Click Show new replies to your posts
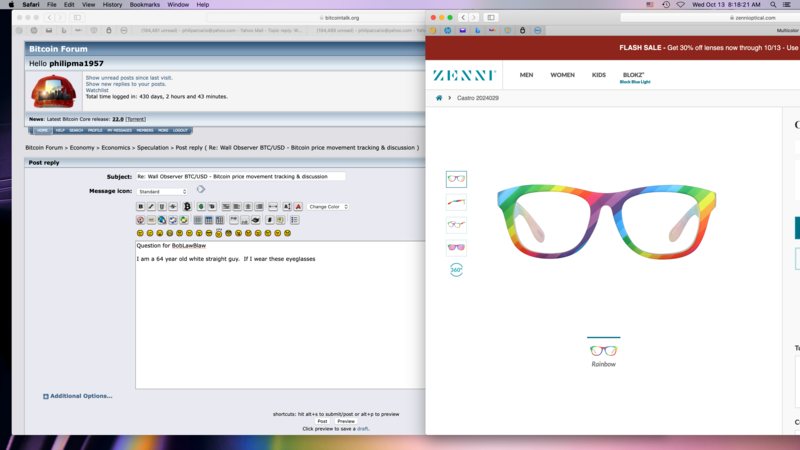The height and width of the screenshot is (450, 800). point(126,84)
